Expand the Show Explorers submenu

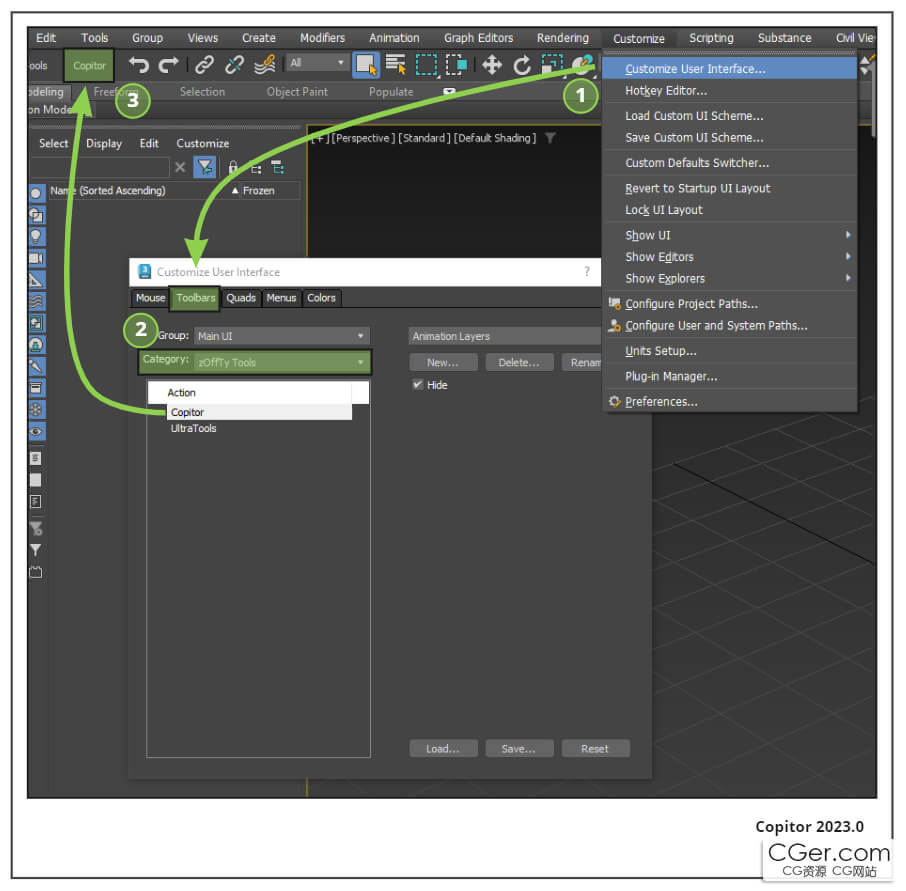tap(729, 279)
